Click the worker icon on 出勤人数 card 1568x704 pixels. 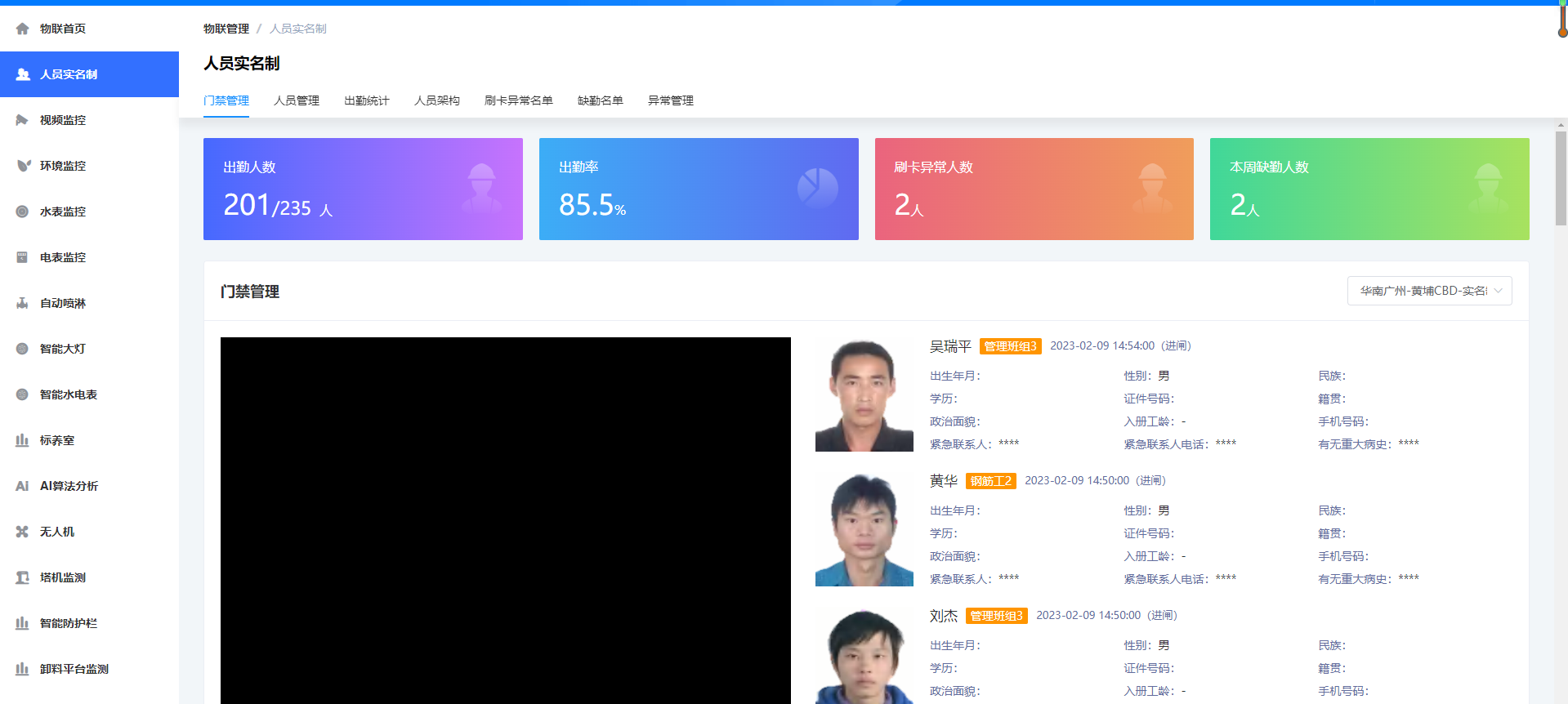click(482, 189)
